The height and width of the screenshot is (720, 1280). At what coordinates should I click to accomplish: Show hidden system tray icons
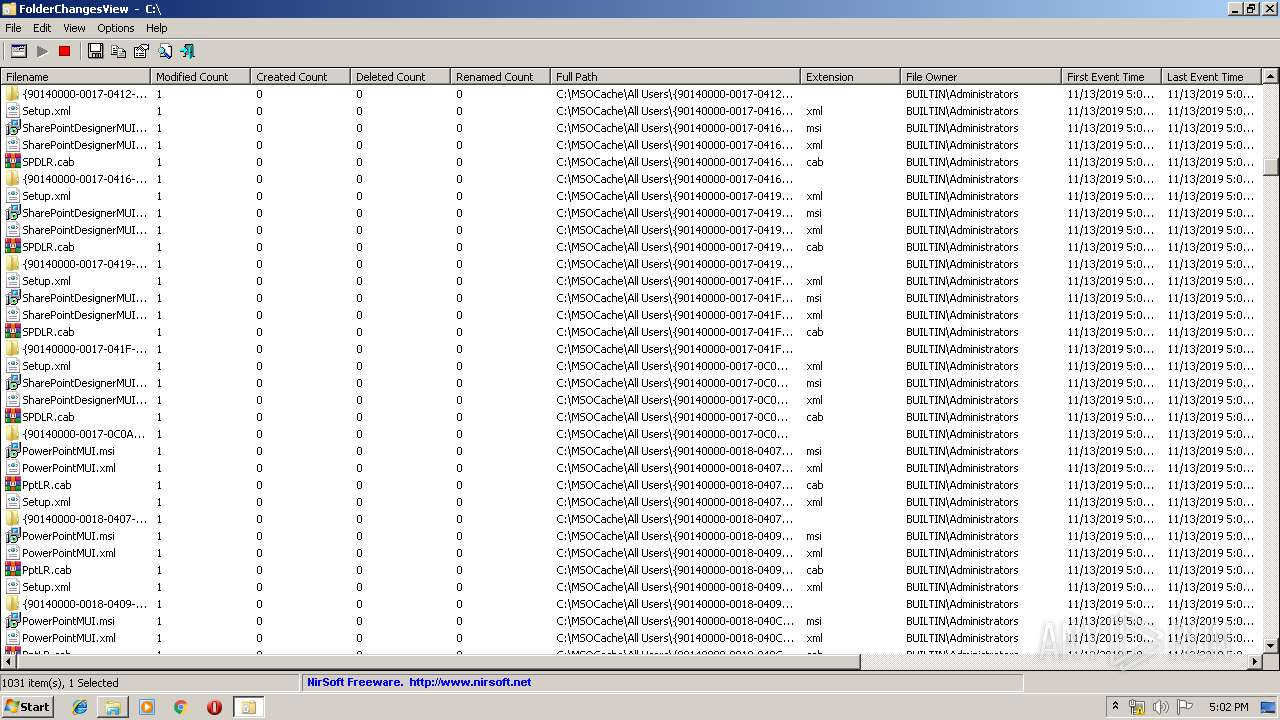click(x=1116, y=706)
